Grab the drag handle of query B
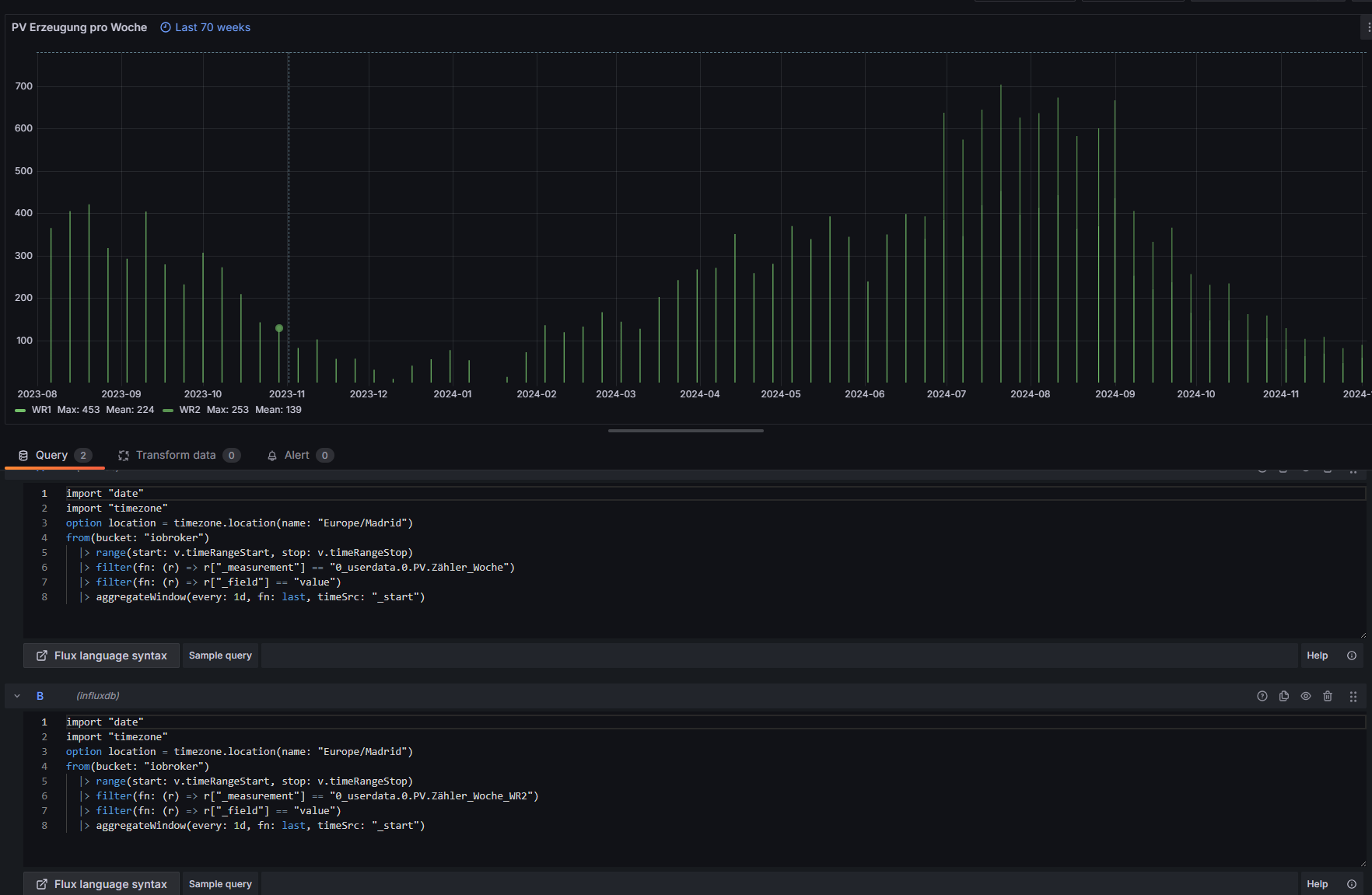The height and width of the screenshot is (895, 1372). pyautogui.click(x=1353, y=696)
